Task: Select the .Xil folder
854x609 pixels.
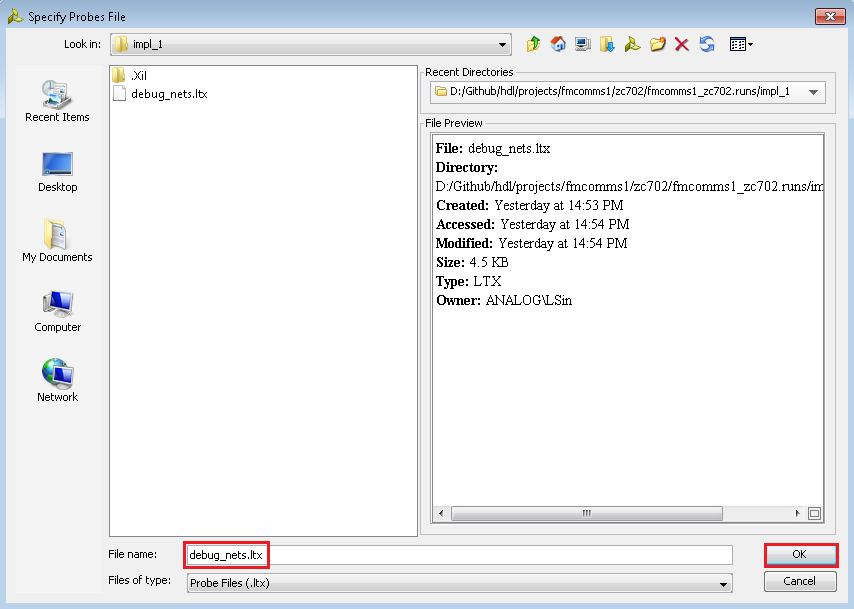Action: point(138,75)
